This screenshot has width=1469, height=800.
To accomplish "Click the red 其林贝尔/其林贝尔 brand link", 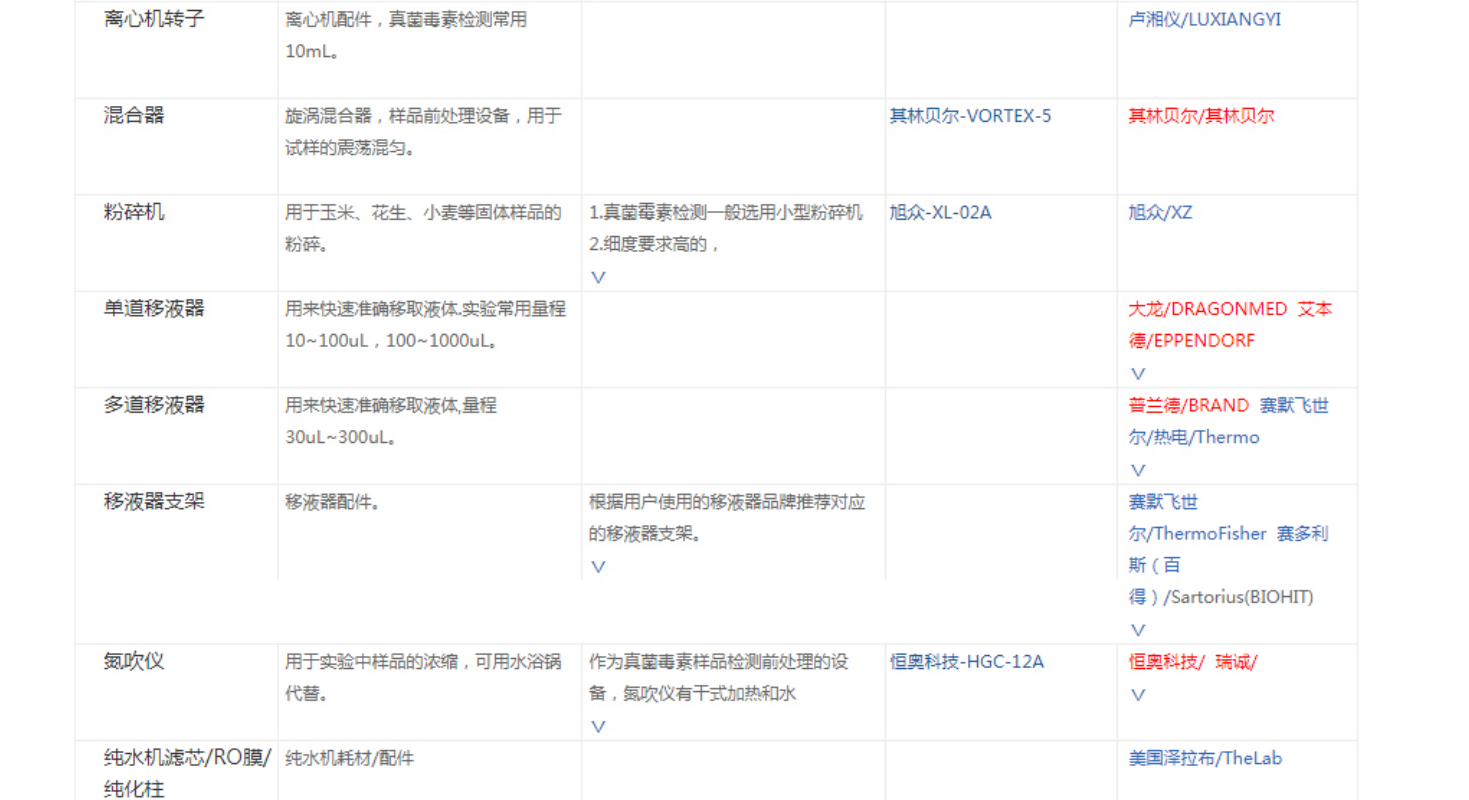I will coord(1201,116).
